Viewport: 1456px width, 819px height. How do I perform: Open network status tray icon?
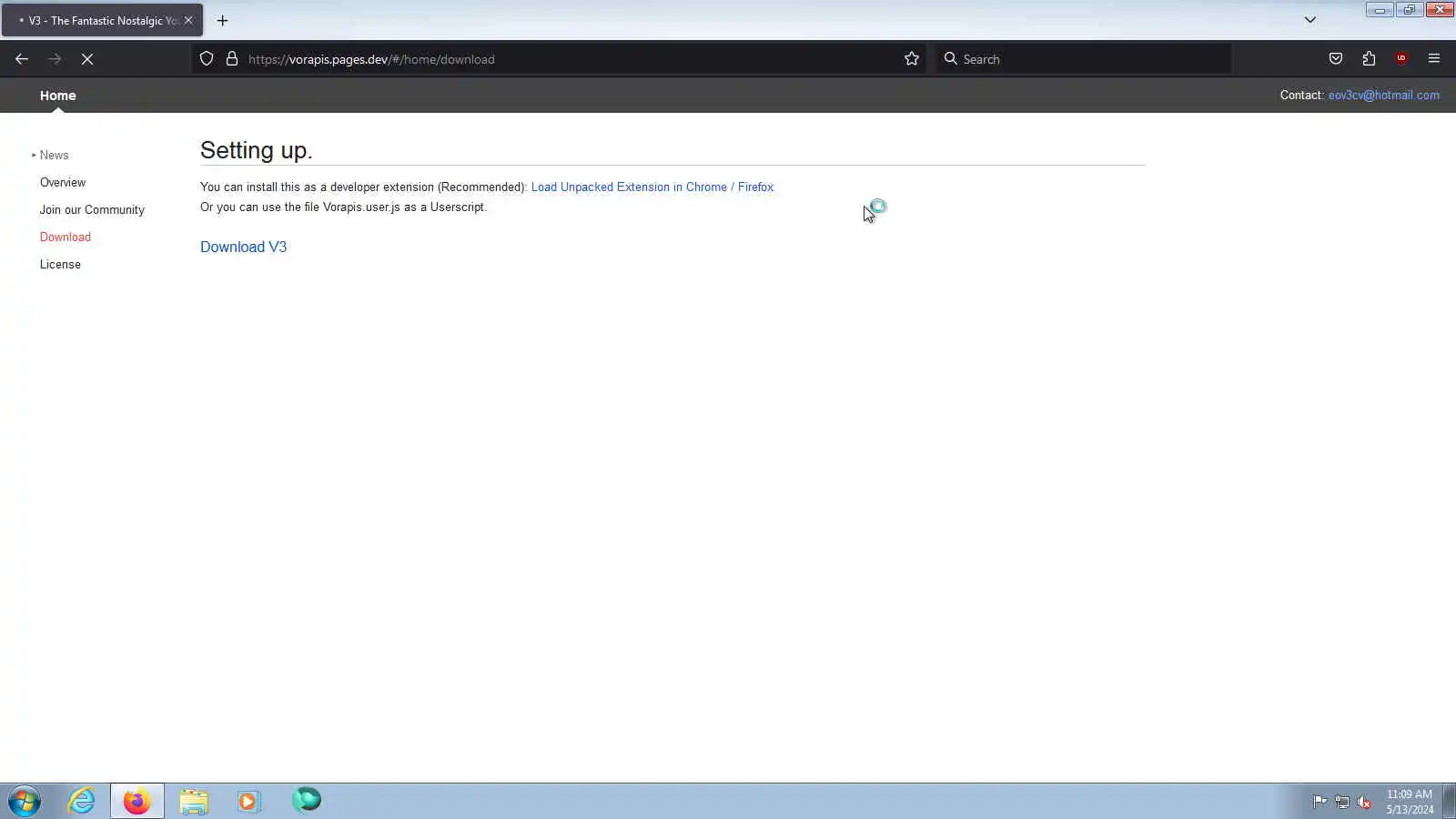1342,802
